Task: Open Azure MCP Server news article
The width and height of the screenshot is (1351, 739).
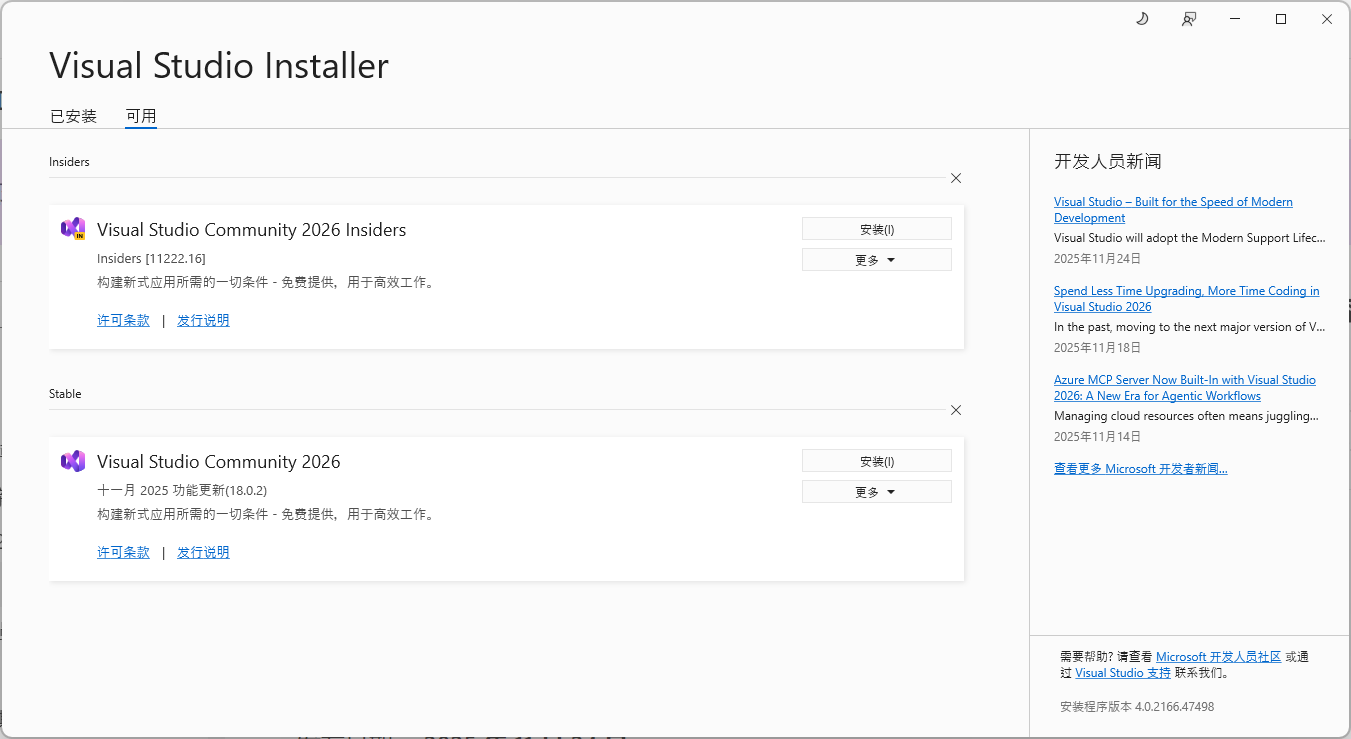Action: pyautogui.click(x=1184, y=380)
